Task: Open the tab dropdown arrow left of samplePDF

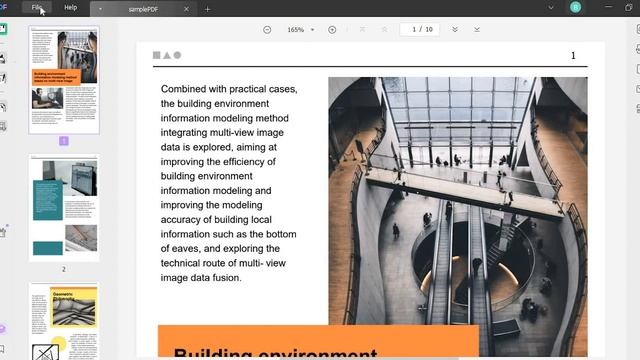Action: click(100, 9)
